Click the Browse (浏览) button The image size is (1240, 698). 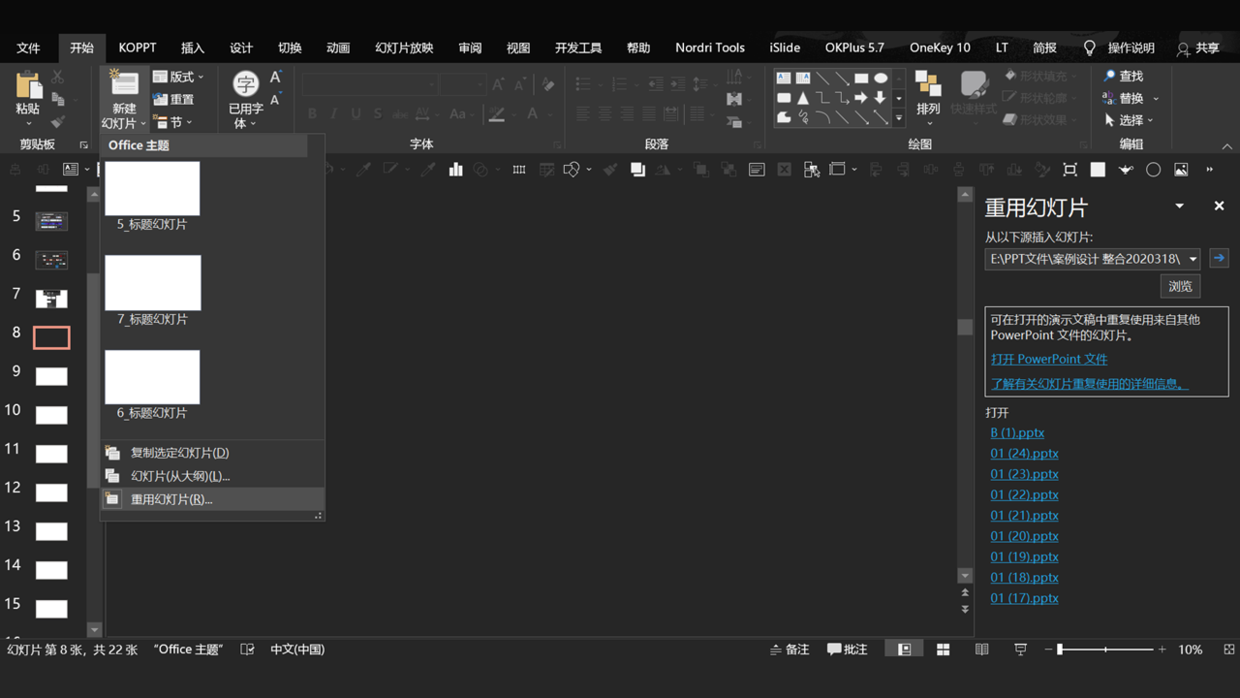pos(1180,287)
